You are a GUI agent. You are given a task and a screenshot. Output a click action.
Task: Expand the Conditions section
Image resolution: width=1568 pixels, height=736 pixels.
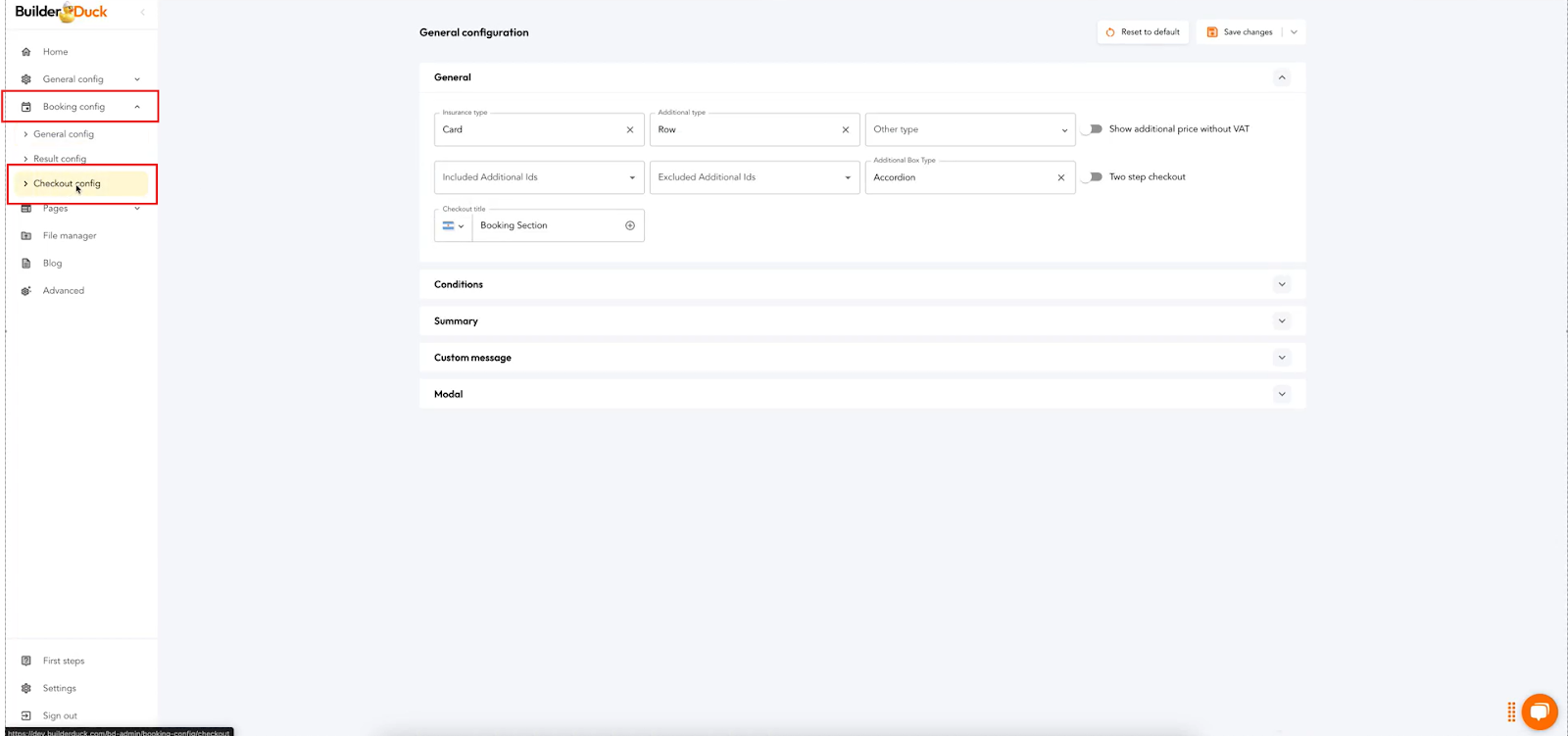coord(1281,284)
